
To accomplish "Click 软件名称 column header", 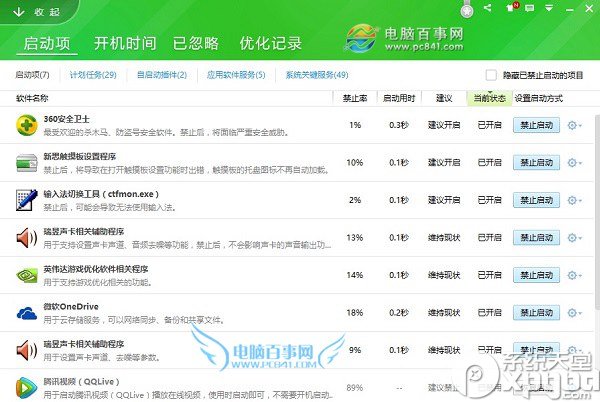I will pos(32,98).
